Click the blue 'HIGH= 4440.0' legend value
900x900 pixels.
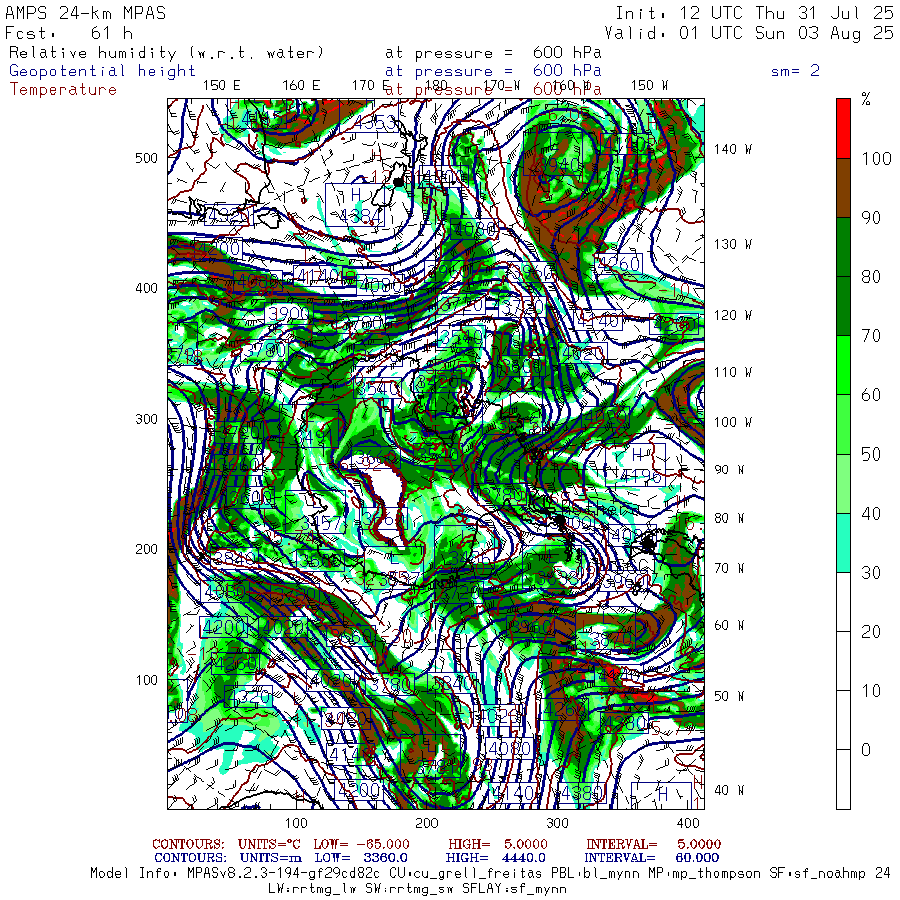495,858
